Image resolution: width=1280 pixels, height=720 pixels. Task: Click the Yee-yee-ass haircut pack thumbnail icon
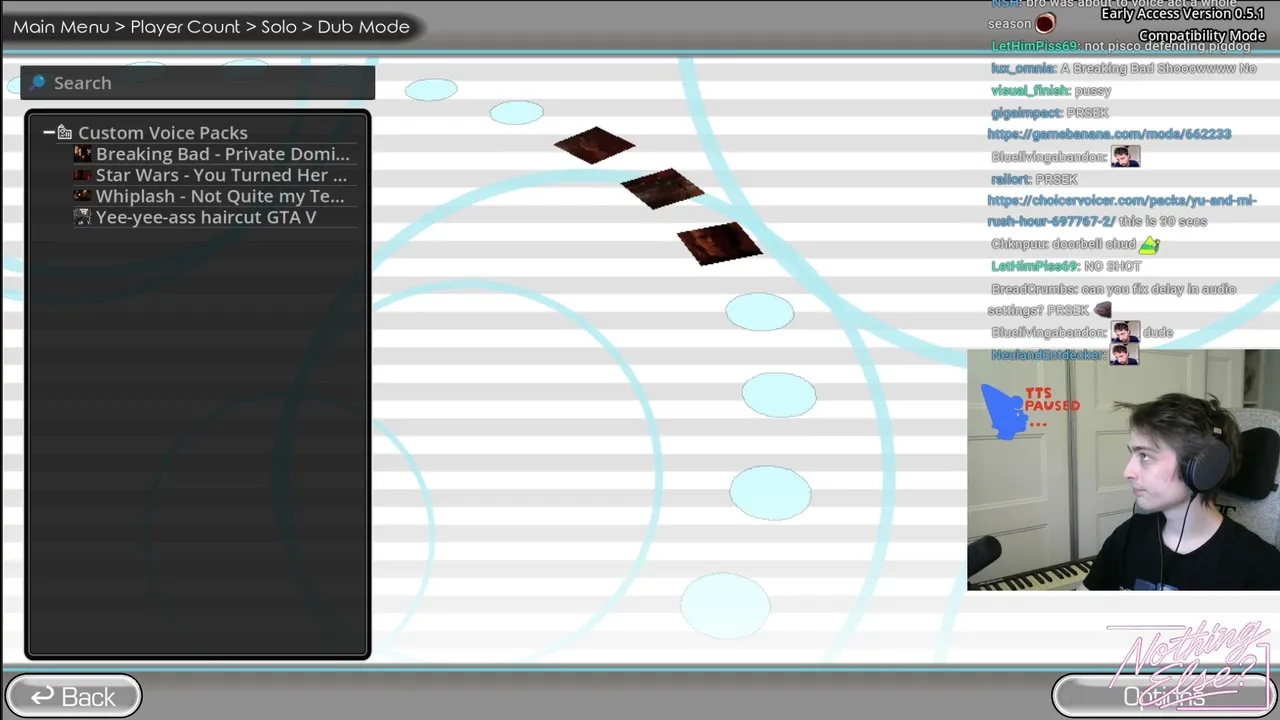(x=82, y=217)
